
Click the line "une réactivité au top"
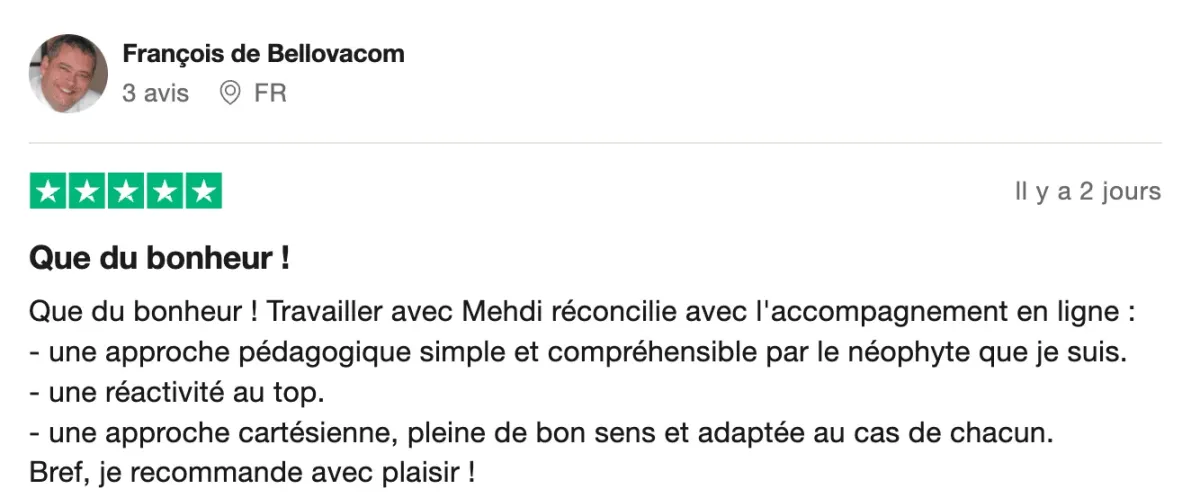(x=177, y=393)
